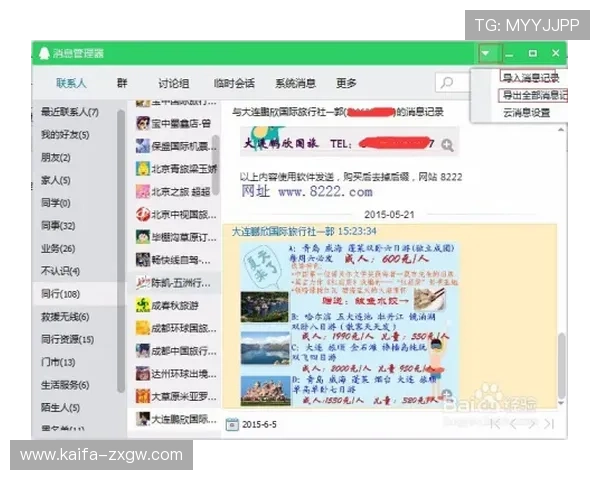Open the travel promotion flyer image
Viewport: 600px width, 480px height.
tap(349, 324)
